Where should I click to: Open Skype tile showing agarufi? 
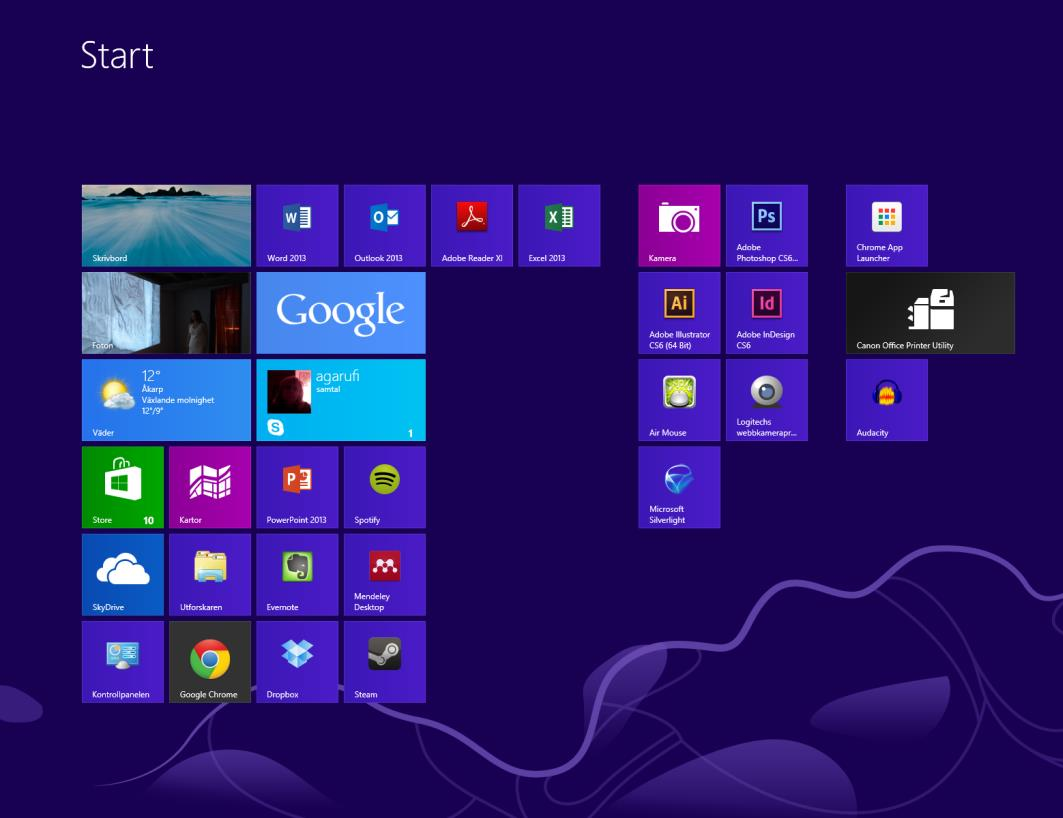click(x=341, y=400)
